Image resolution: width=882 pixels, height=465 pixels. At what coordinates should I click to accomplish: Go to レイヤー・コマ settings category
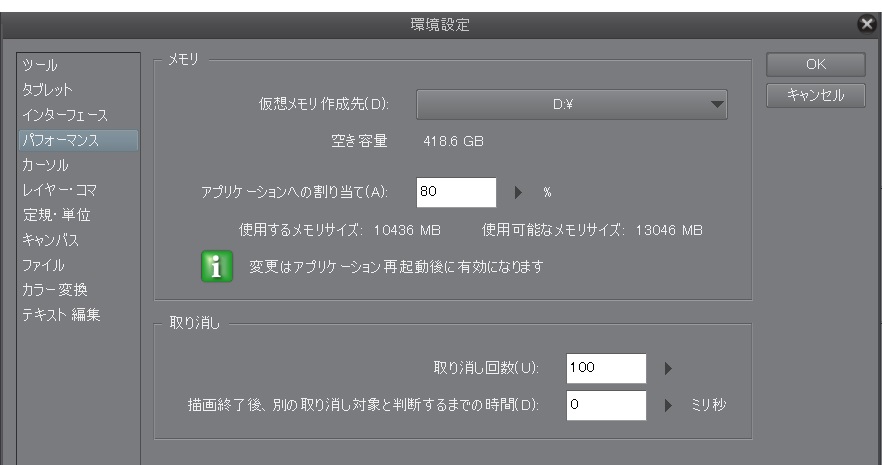59,190
